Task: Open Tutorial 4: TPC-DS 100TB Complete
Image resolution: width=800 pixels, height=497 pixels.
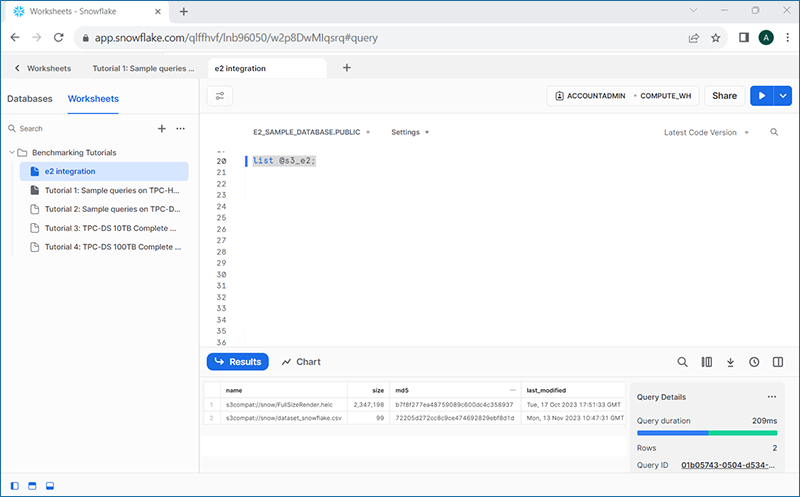Action: [104, 247]
